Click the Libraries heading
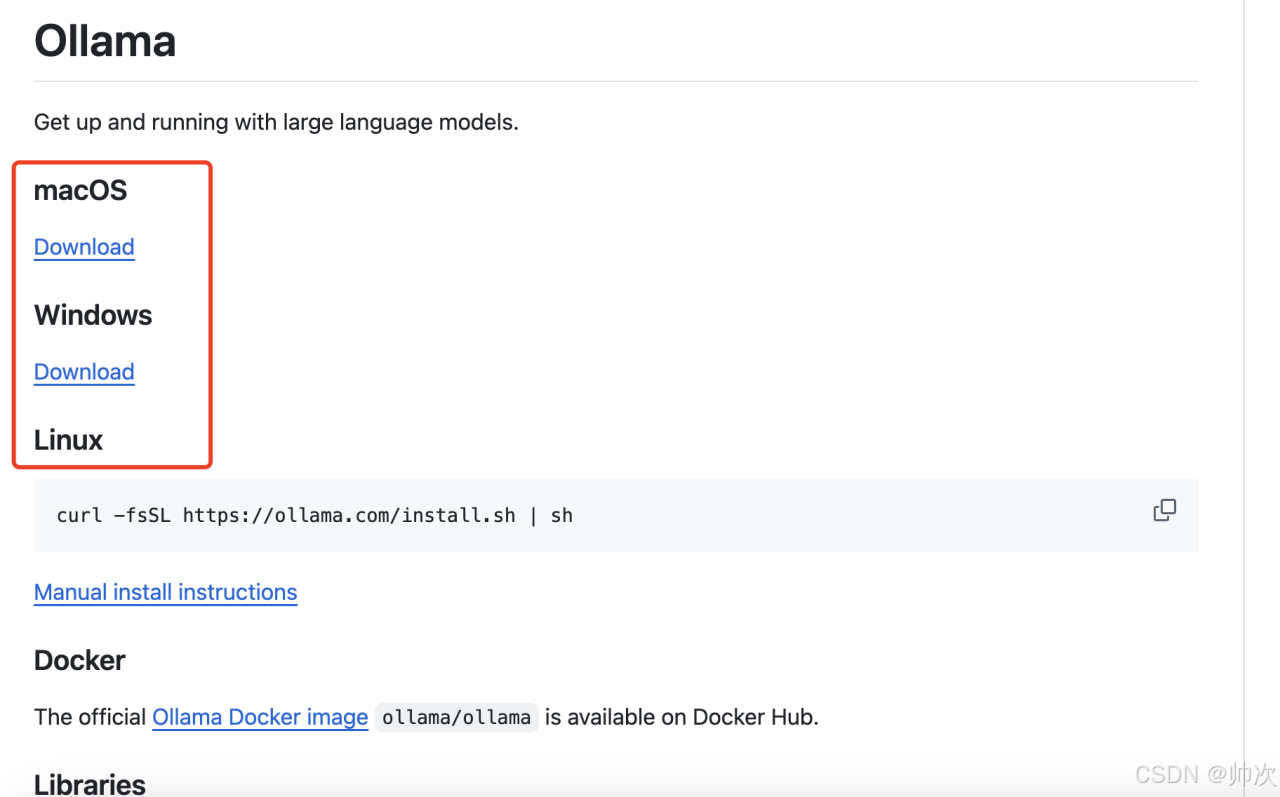 (x=90, y=784)
